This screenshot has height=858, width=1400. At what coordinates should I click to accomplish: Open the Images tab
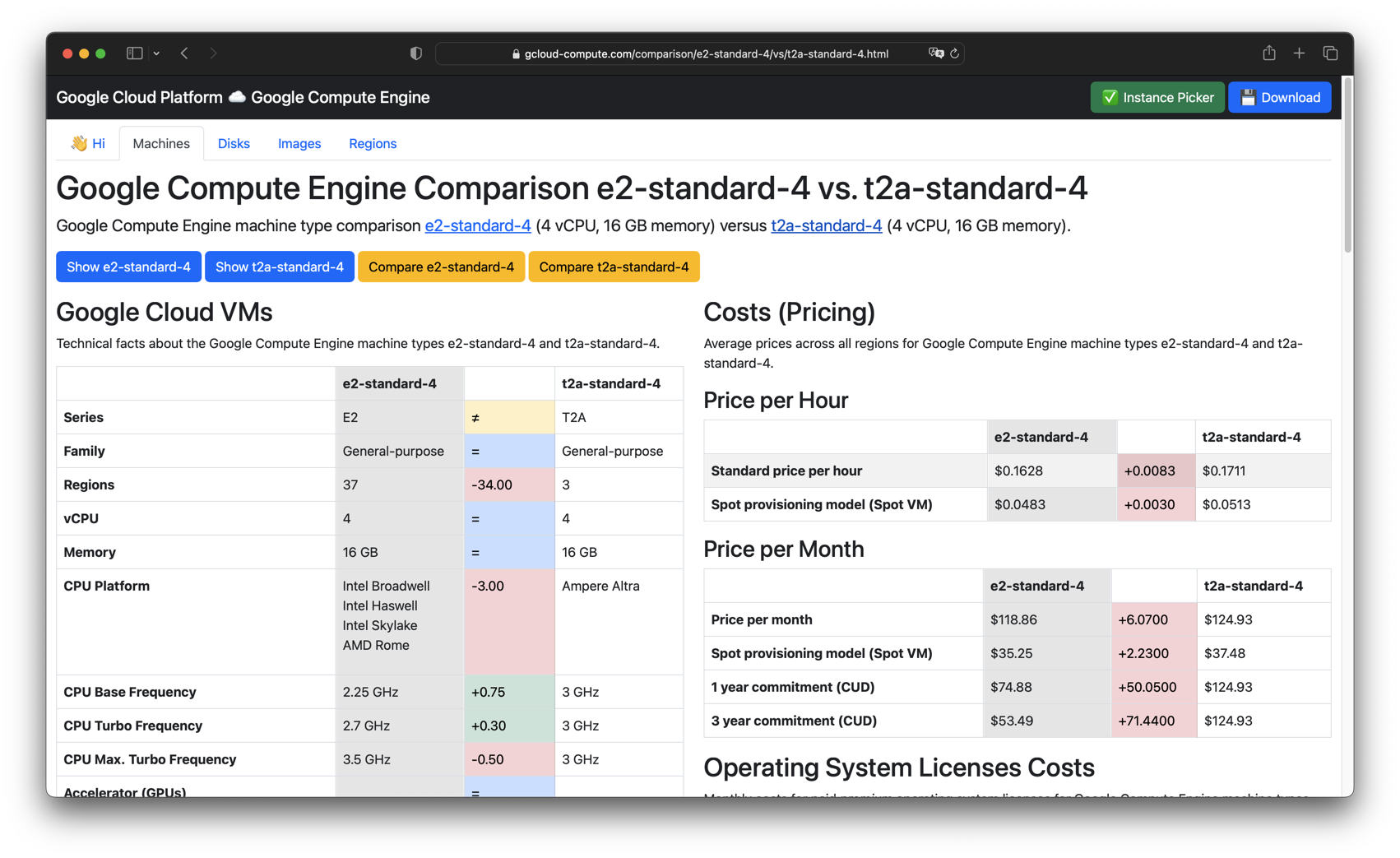pyautogui.click(x=299, y=143)
